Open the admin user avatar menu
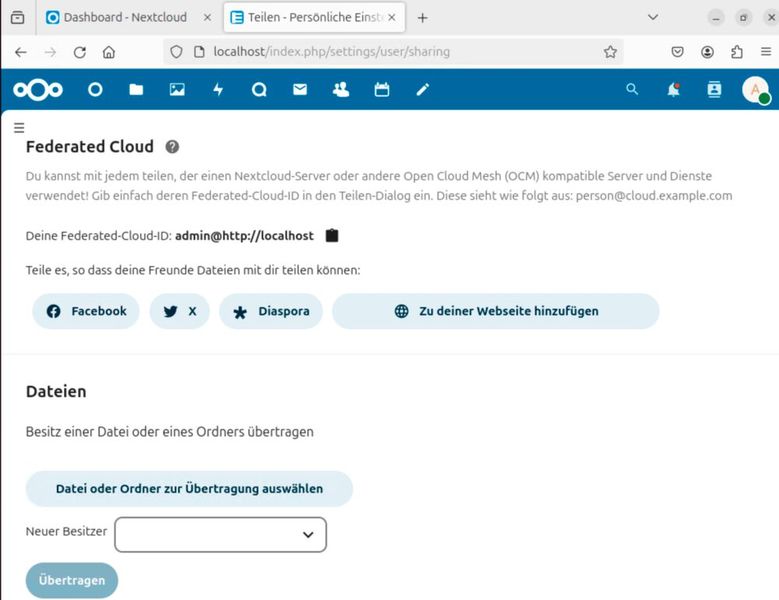Screen dimensions: 779x600 [755, 90]
